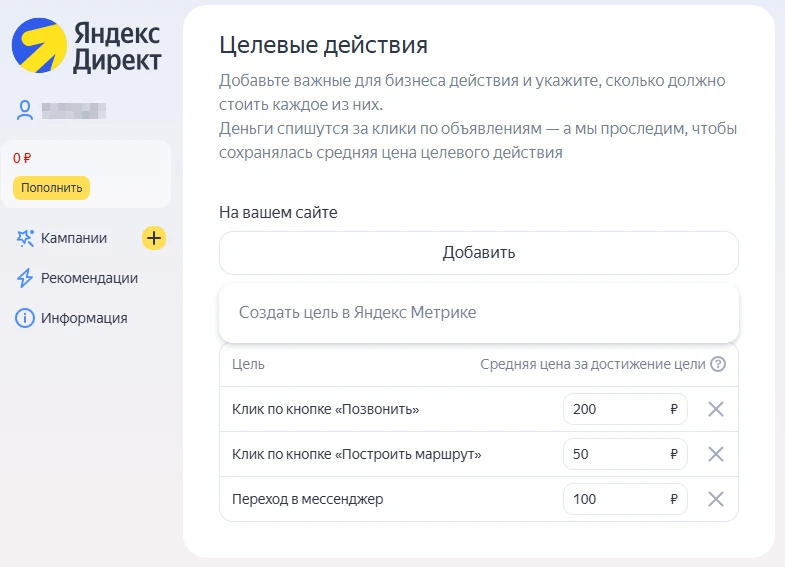Open the user profile icon
785x567 pixels.
[25, 111]
